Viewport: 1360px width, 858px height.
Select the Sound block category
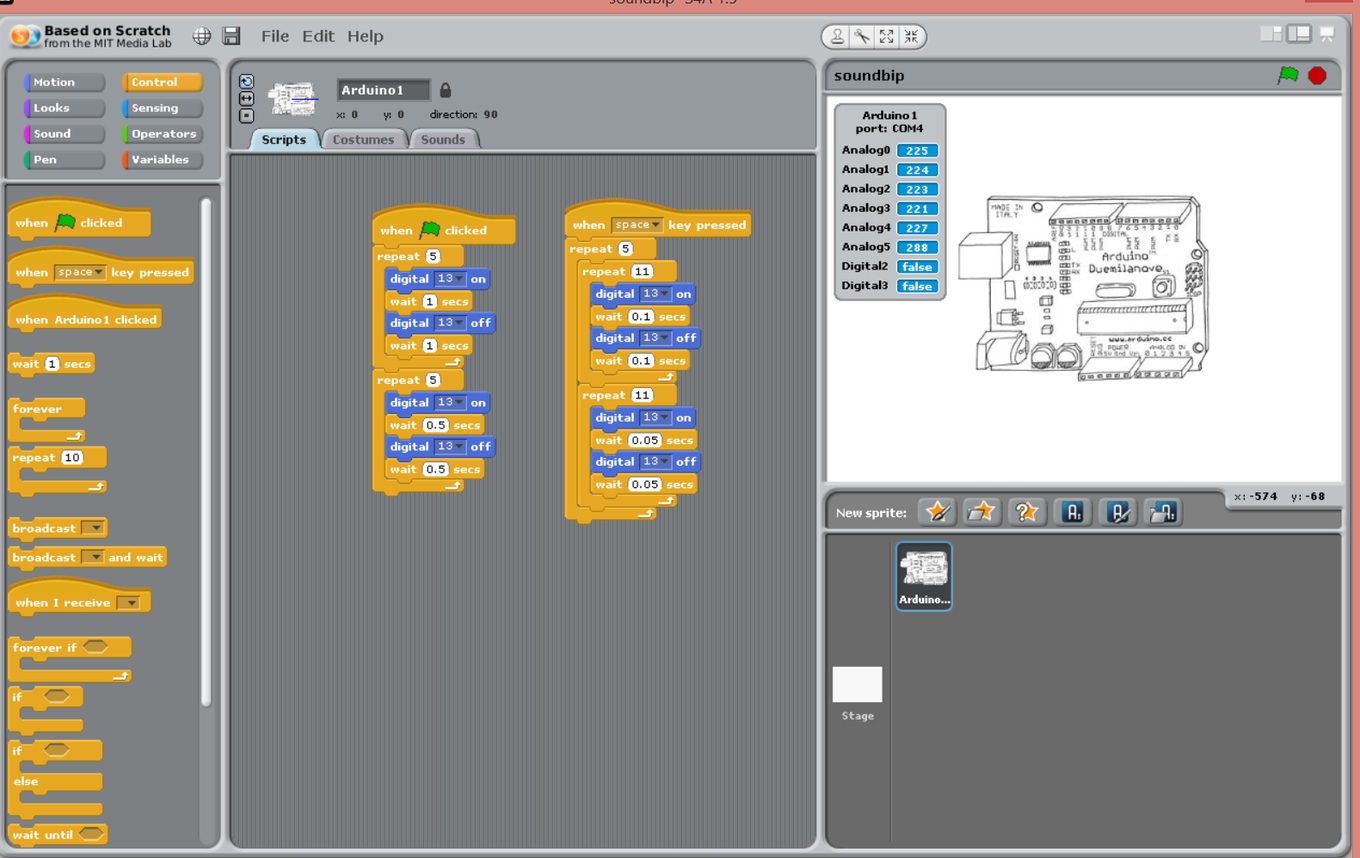point(64,134)
